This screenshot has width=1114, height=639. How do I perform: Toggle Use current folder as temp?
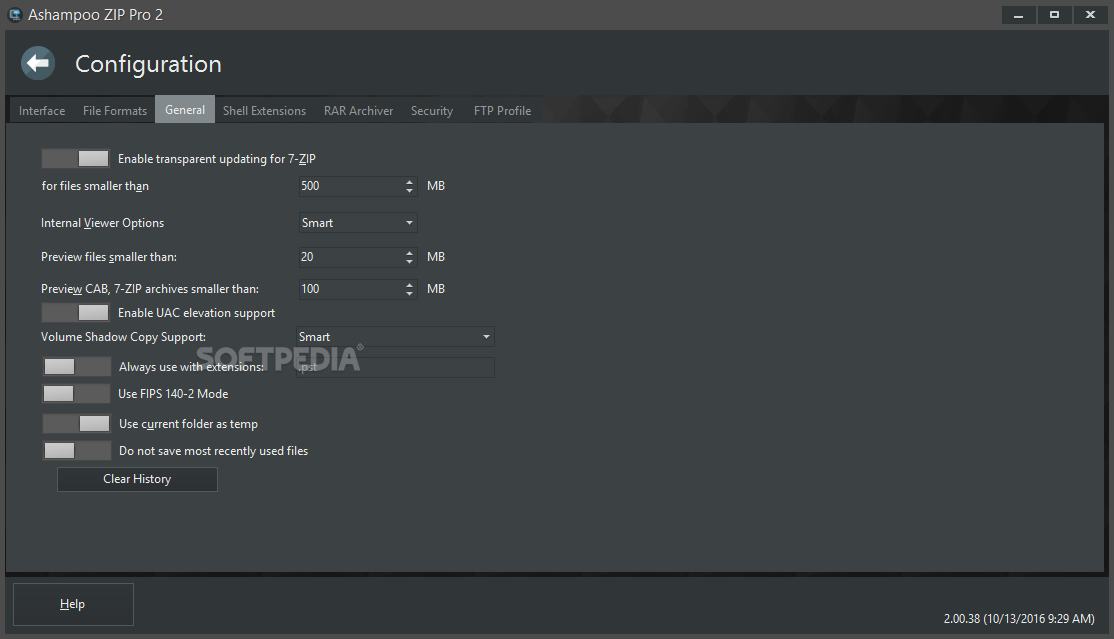coord(77,424)
